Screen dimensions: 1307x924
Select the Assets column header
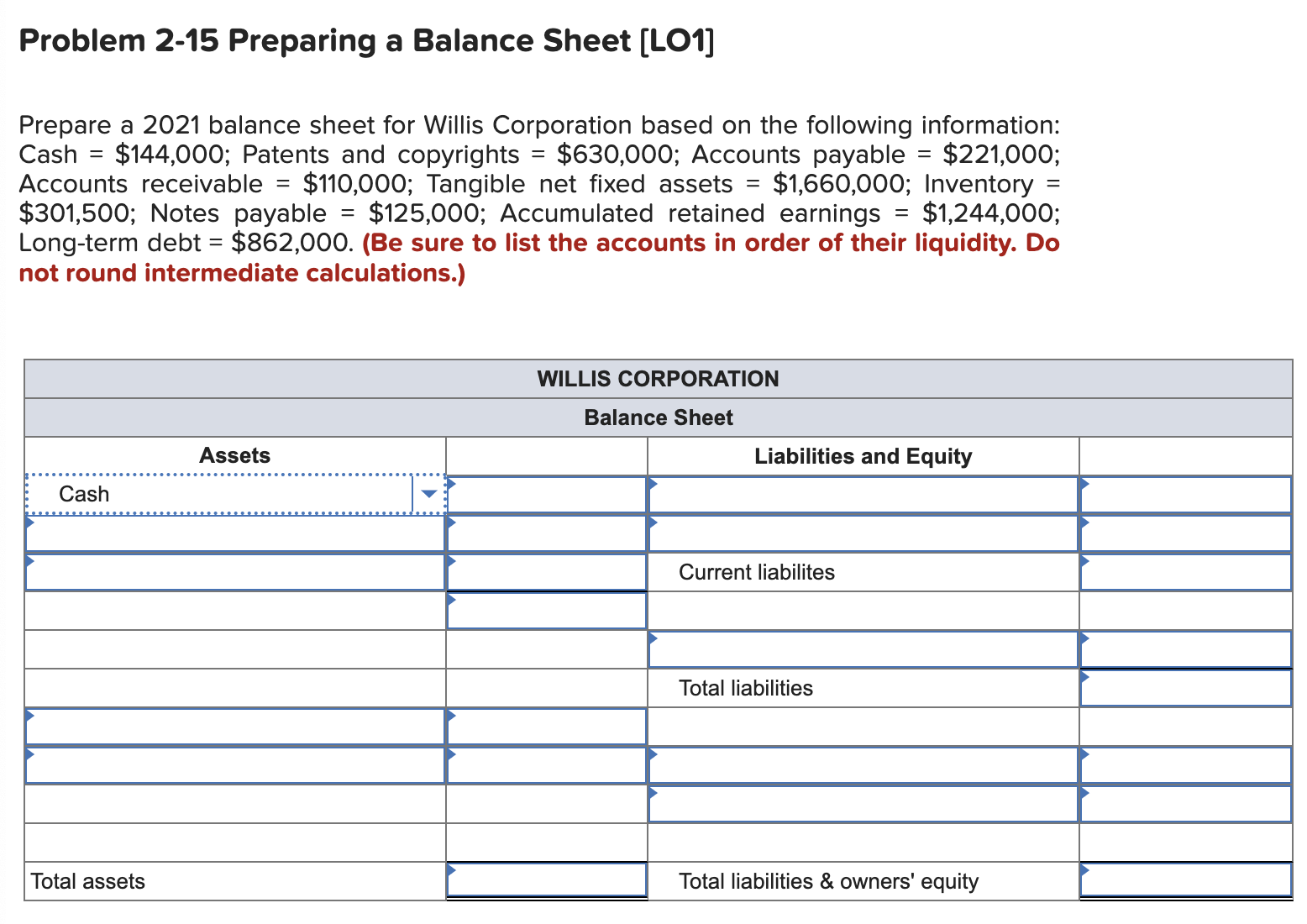pyautogui.click(x=235, y=455)
